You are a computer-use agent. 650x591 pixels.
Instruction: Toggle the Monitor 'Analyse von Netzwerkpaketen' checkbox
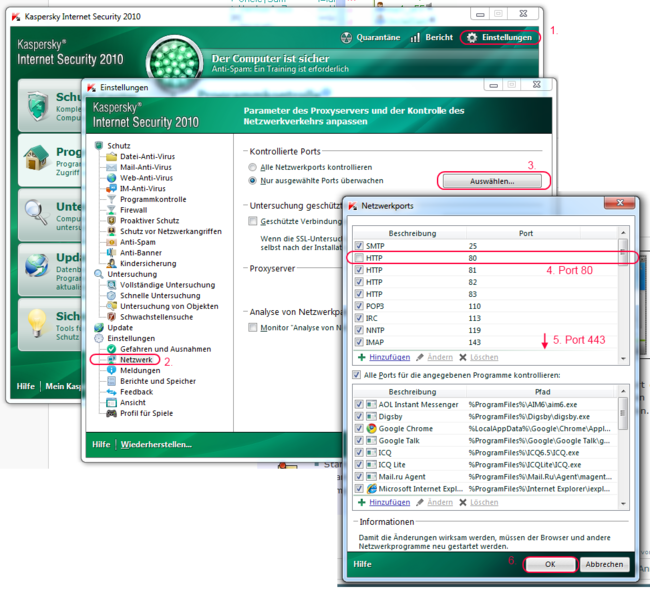point(252,328)
